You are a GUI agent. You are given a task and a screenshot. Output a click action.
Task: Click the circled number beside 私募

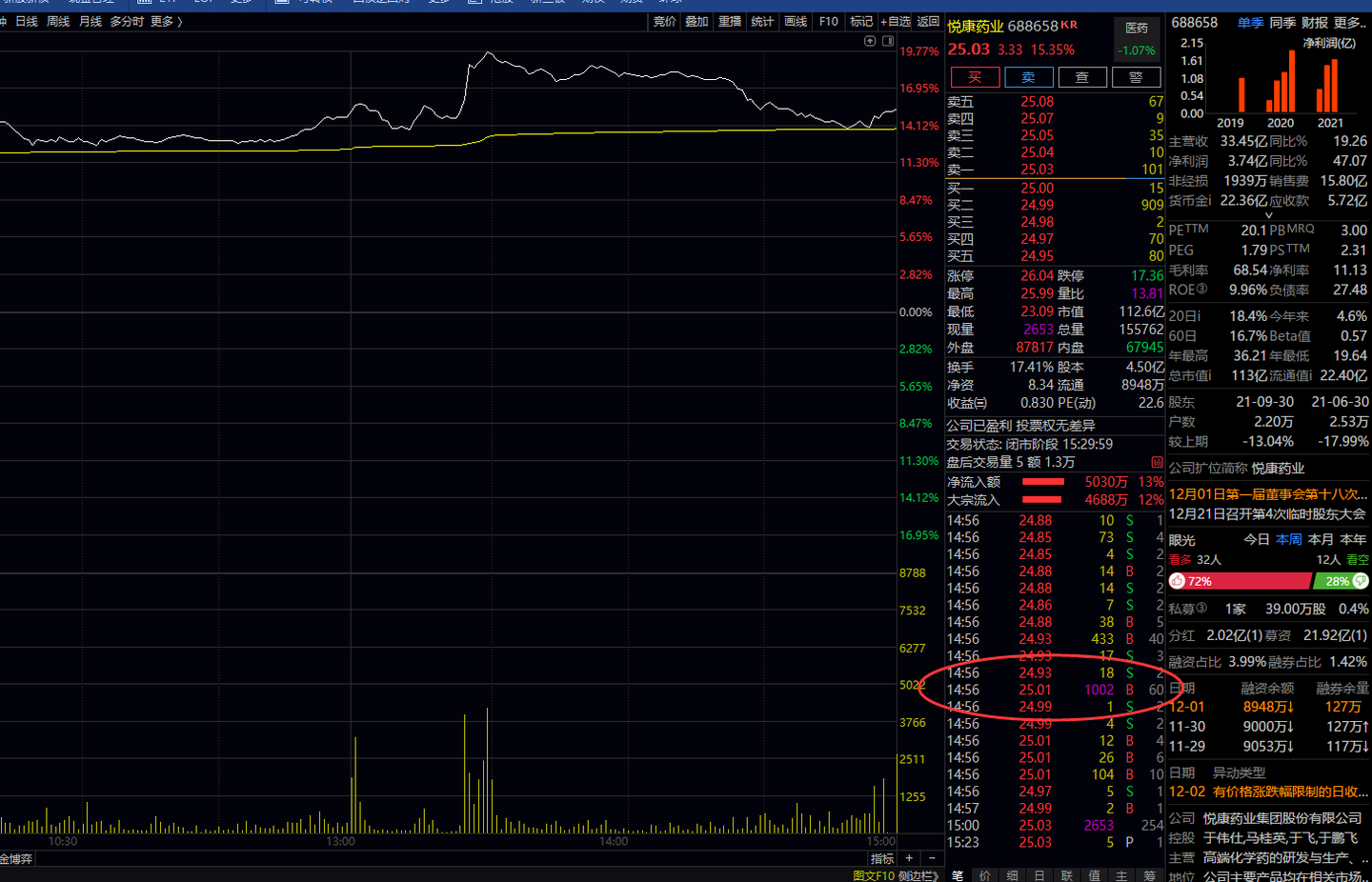(1200, 608)
